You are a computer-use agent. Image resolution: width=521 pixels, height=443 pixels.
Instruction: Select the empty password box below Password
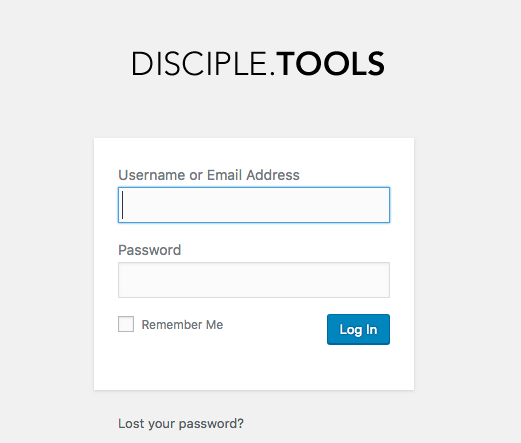coord(254,280)
